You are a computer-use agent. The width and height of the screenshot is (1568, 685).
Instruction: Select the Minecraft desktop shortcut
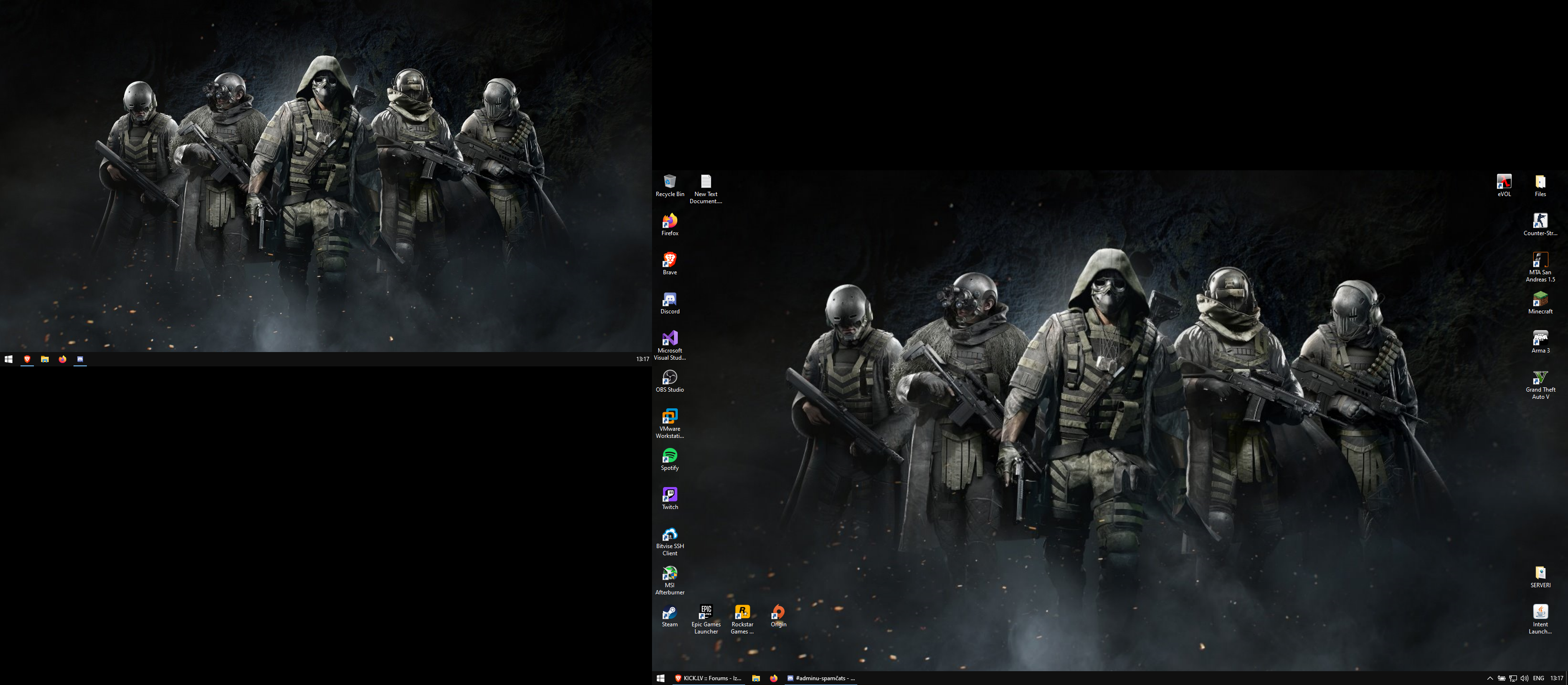click(1540, 303)
